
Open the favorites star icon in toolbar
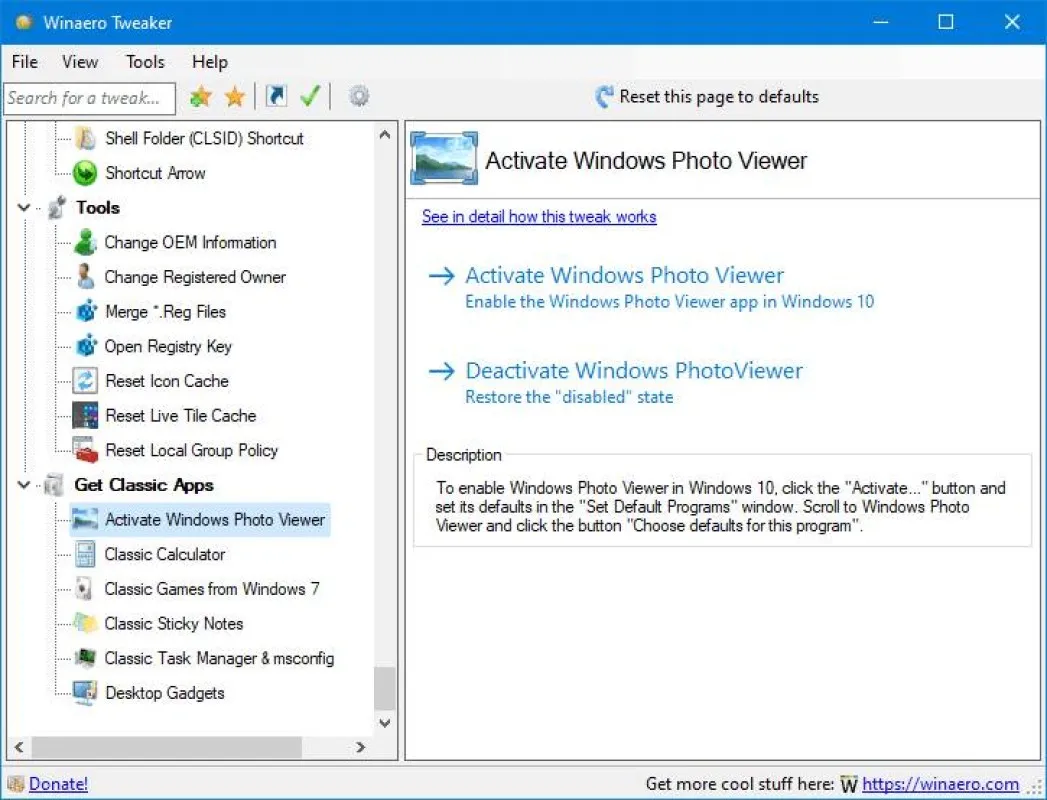tap(235, 97)
